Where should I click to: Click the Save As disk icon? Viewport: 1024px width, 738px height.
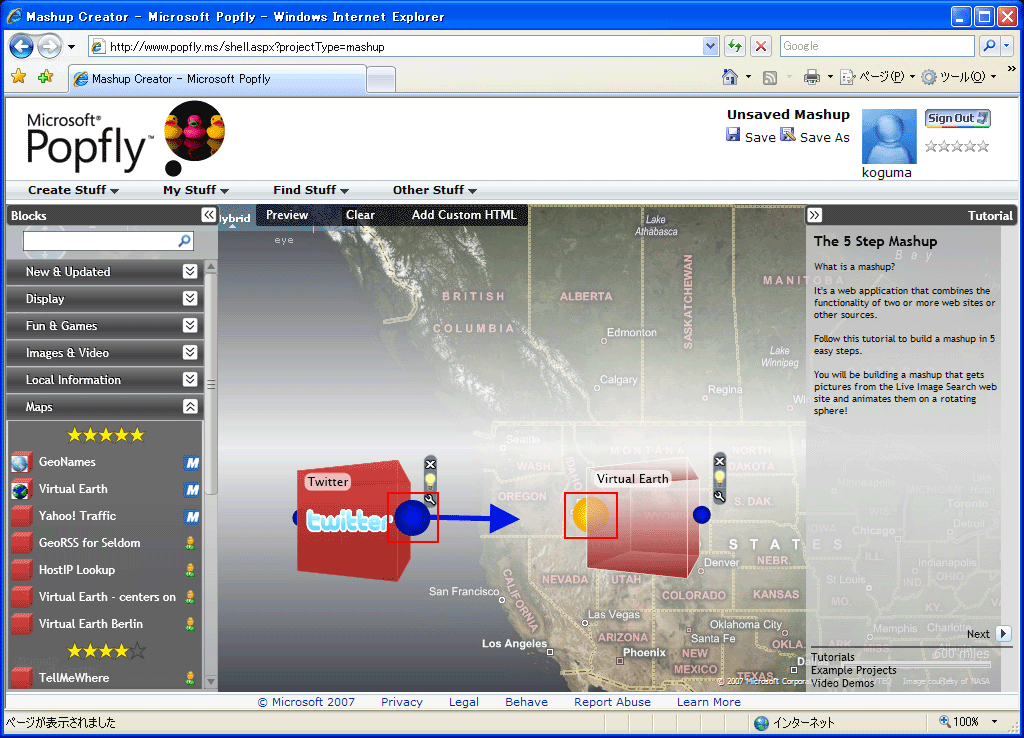[788, 135]
